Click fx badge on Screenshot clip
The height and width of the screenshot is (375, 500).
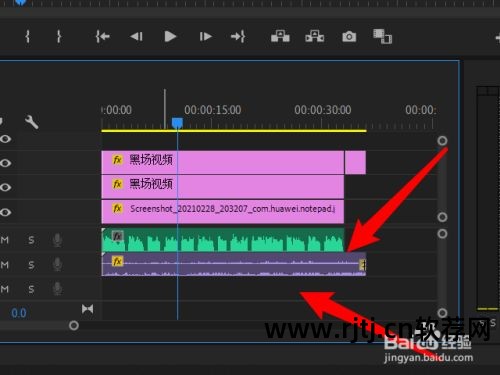point(117,209)
